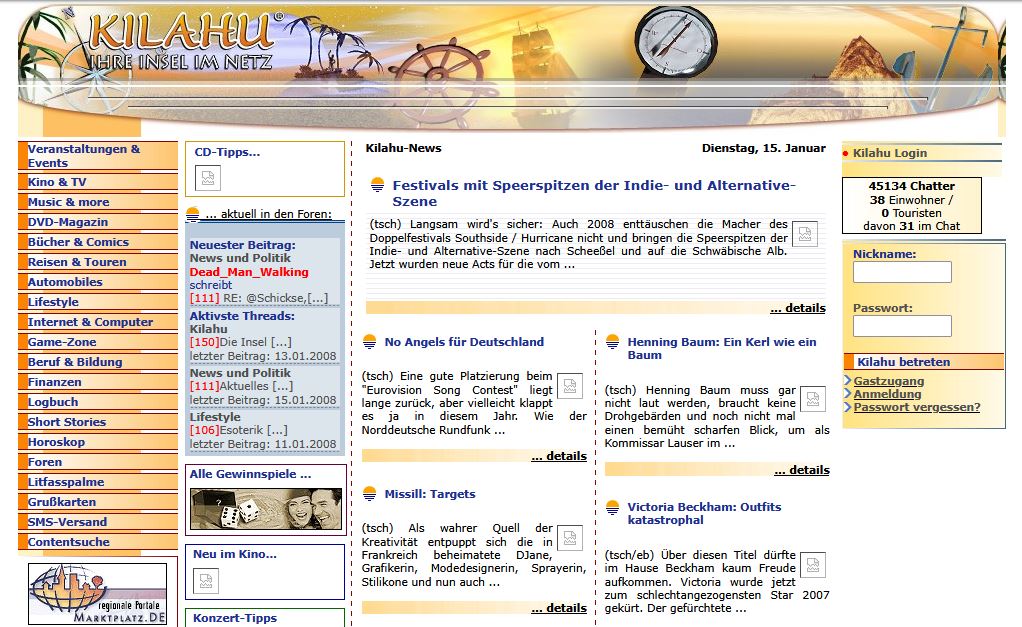Click the Passwort input field
The height and width of the screenshot is (627, 1022).
[x=902, y=326]
